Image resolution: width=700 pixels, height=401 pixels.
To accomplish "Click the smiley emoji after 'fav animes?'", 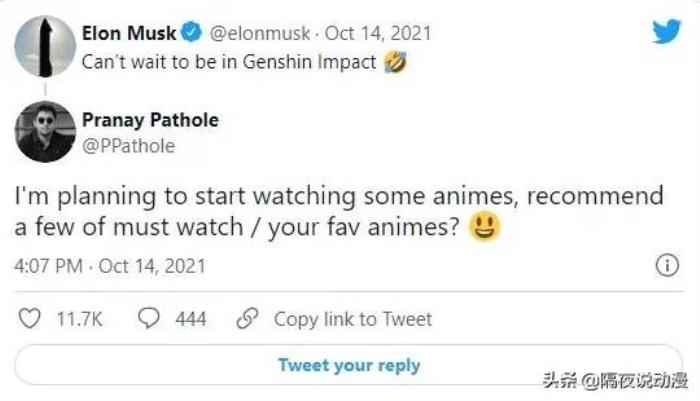I will (486, 227).
